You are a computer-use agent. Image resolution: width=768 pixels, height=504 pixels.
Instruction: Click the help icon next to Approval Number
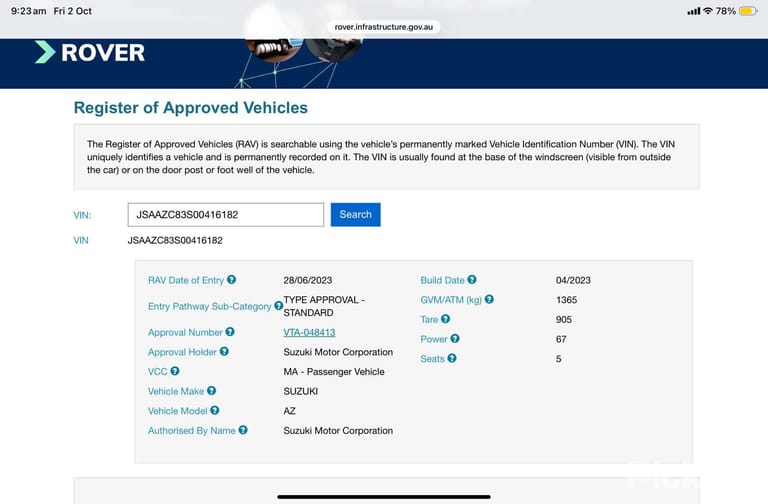point(230,332)
